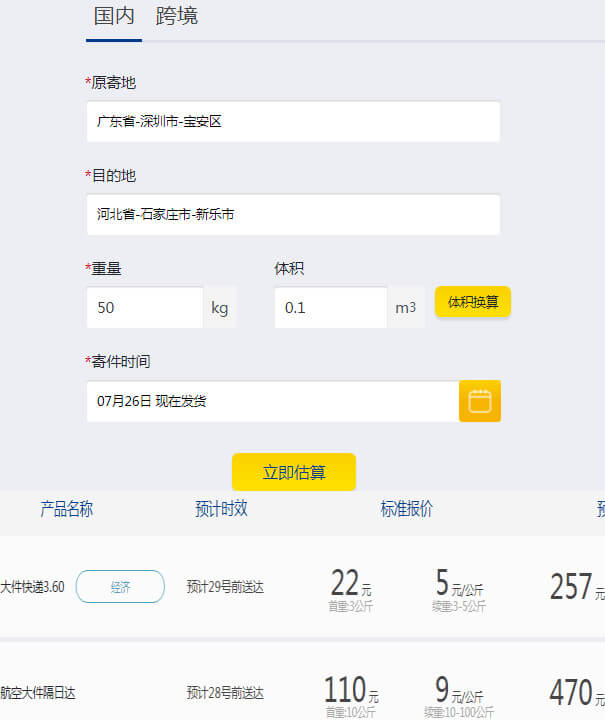
Task: Click the kg unit label
Action: (220, 308)
